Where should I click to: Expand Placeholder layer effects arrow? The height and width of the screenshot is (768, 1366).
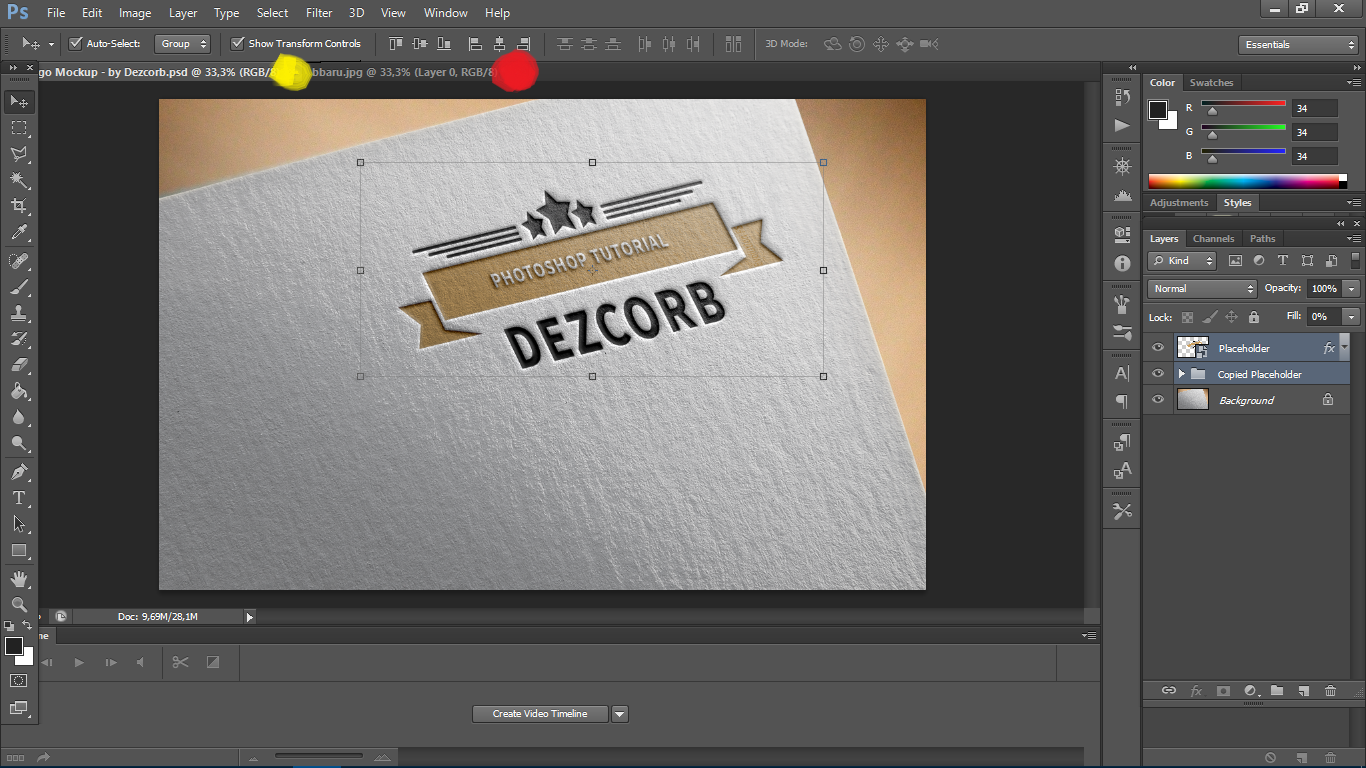(1344, 346)
